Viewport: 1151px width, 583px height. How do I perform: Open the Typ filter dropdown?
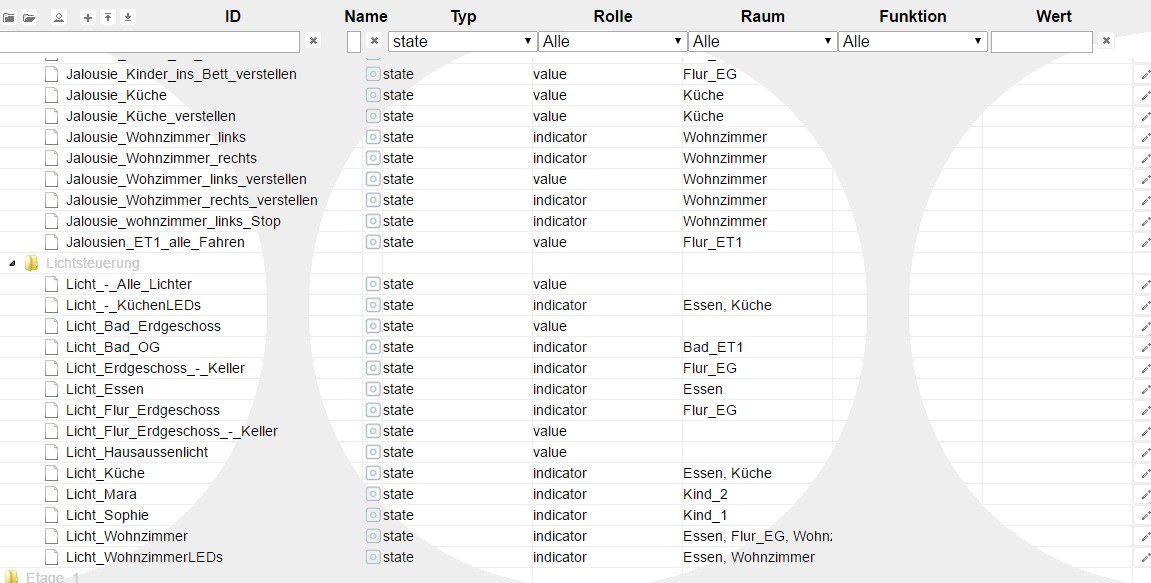(x=461, y=41)
